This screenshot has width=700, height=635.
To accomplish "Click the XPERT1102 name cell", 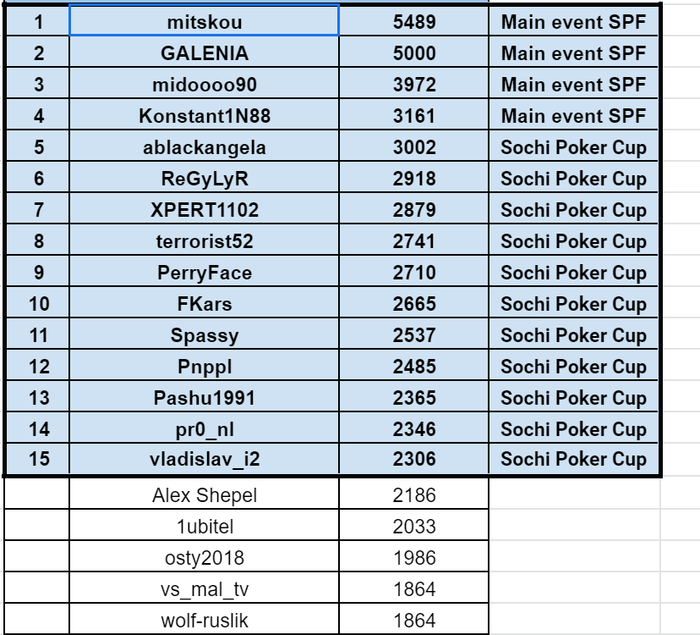I will point(204,209).
